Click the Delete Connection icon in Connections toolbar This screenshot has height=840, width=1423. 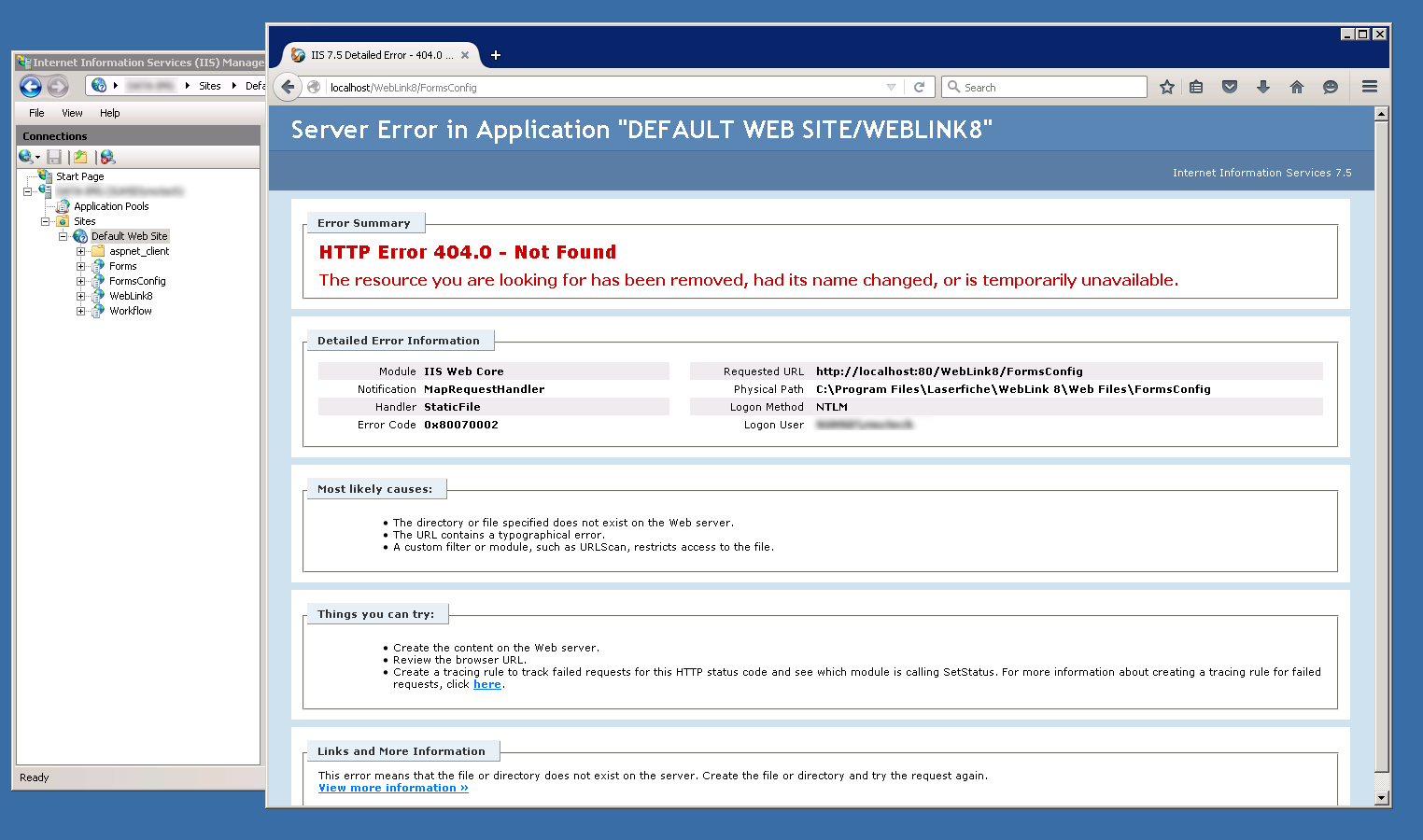pyautogui.click(x=107, y=157)
